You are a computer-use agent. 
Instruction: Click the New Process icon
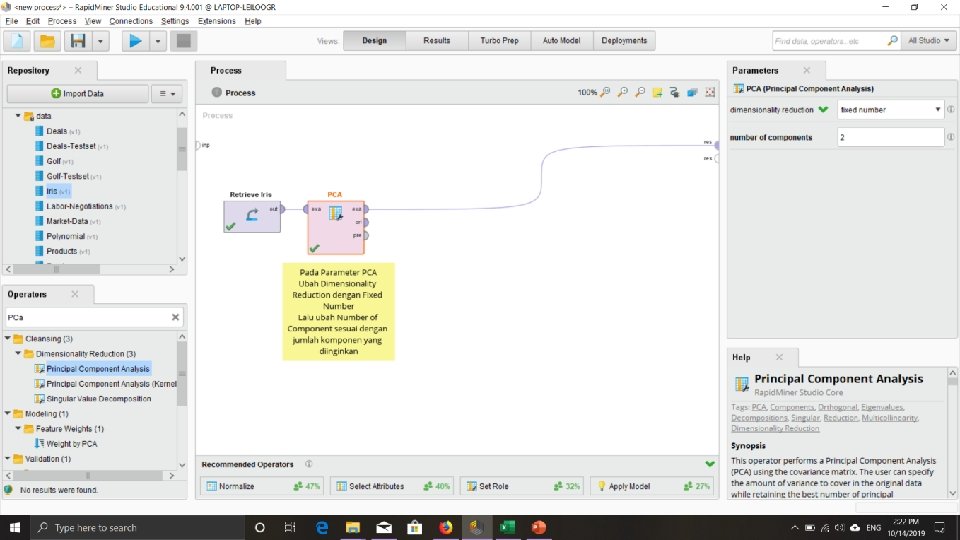[x=17, y=41]
